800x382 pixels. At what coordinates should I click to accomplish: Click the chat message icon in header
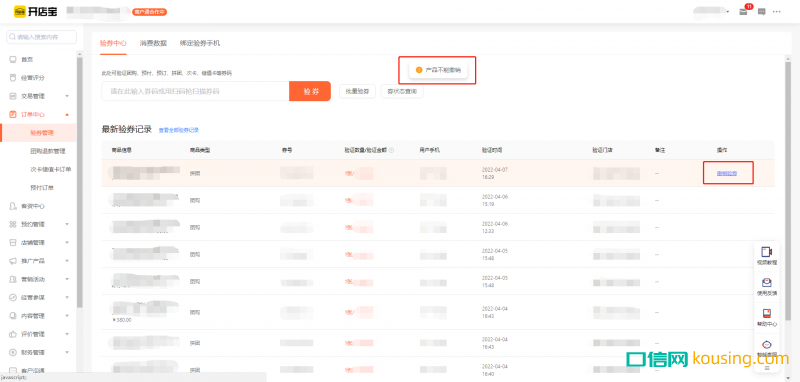[762, 12]
